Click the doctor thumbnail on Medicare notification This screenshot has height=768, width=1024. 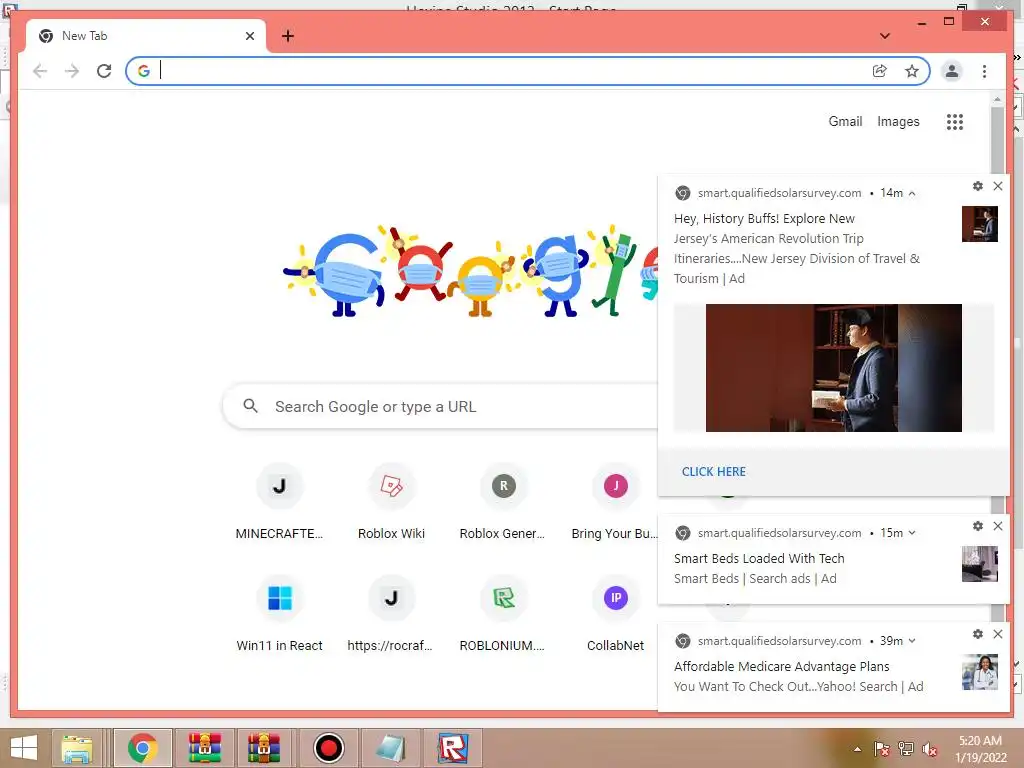pos(980,672)
